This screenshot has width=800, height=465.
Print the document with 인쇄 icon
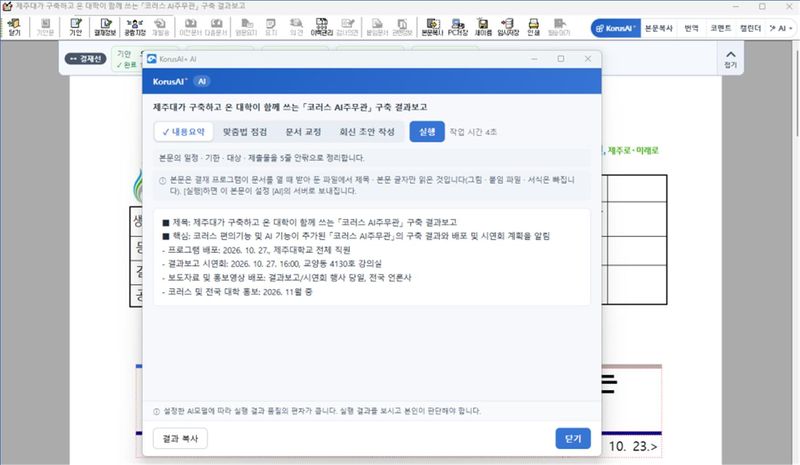coord(533,27)
